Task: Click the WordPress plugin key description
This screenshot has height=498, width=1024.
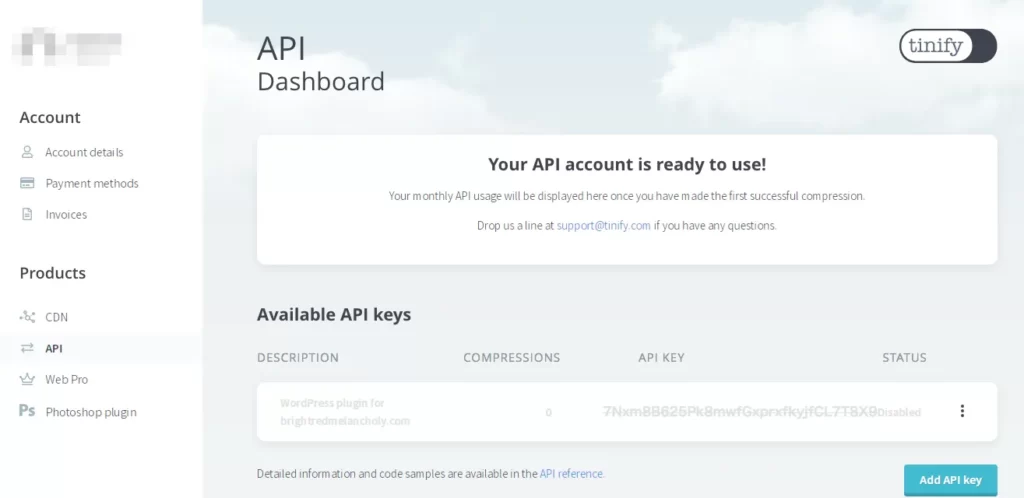Action: pos(345,412)
